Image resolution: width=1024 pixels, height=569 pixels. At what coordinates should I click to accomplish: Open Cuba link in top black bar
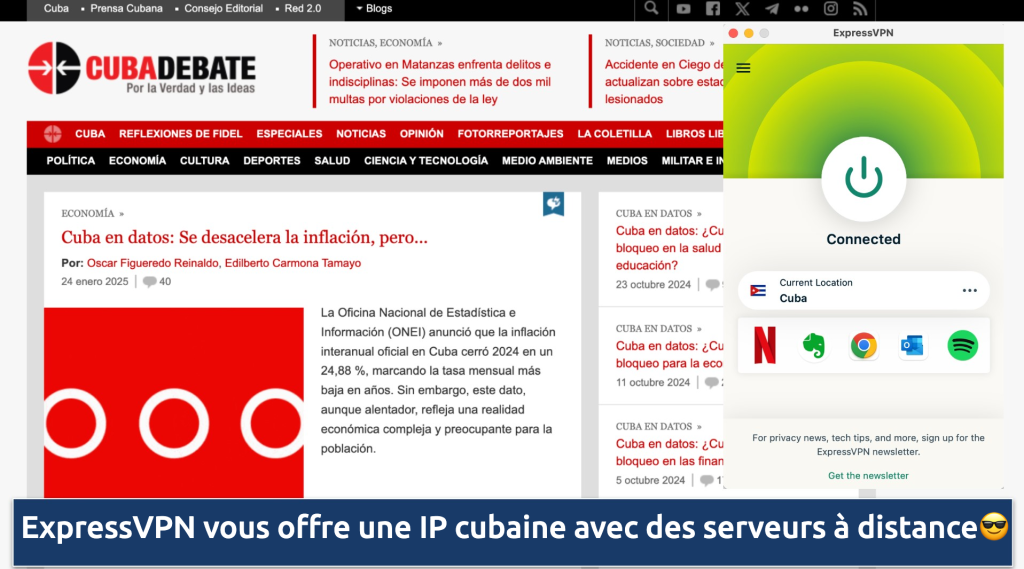pos(56,8)
